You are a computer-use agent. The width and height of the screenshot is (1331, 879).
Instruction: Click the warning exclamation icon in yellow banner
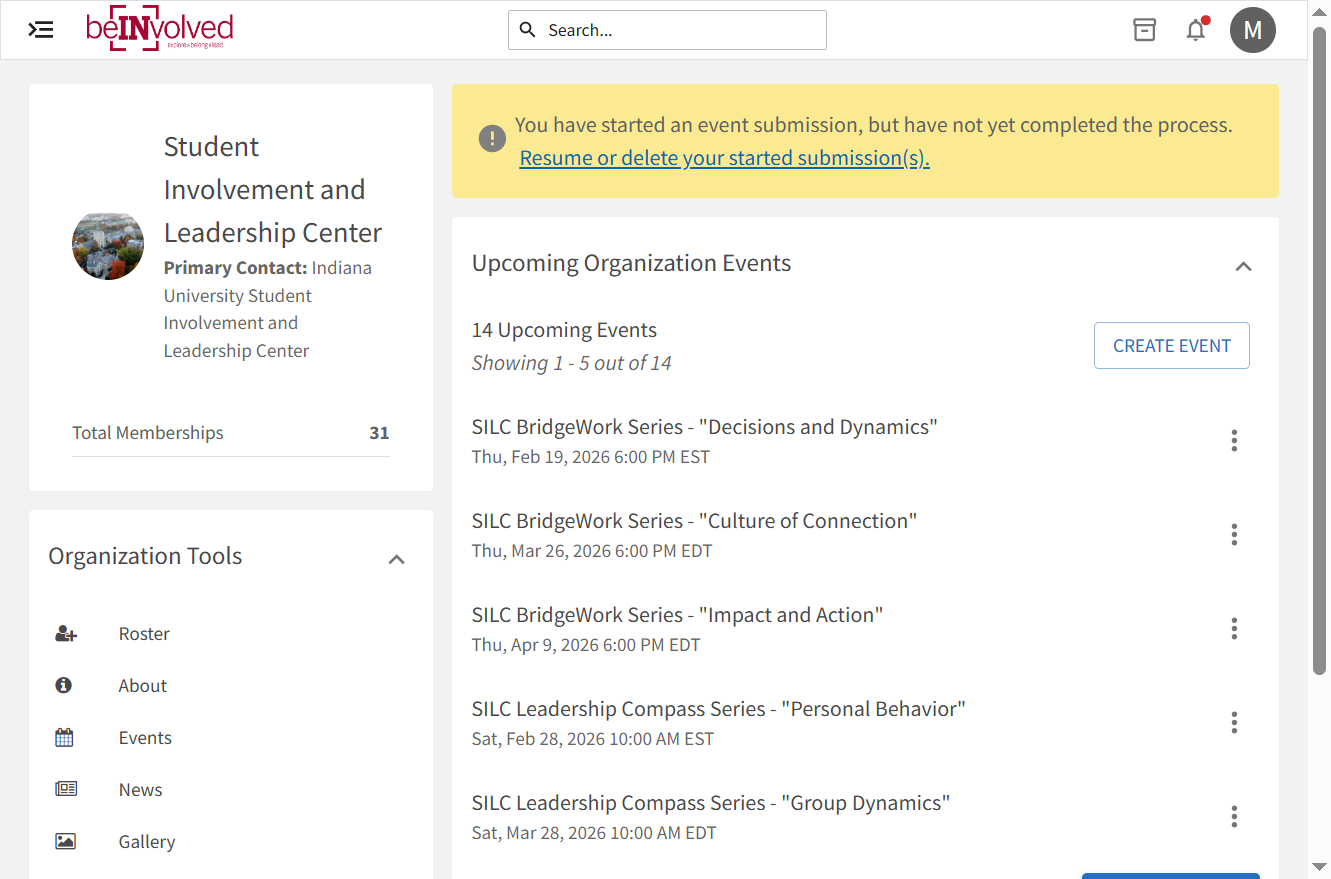pyautogui.click(x=492, y=138)
